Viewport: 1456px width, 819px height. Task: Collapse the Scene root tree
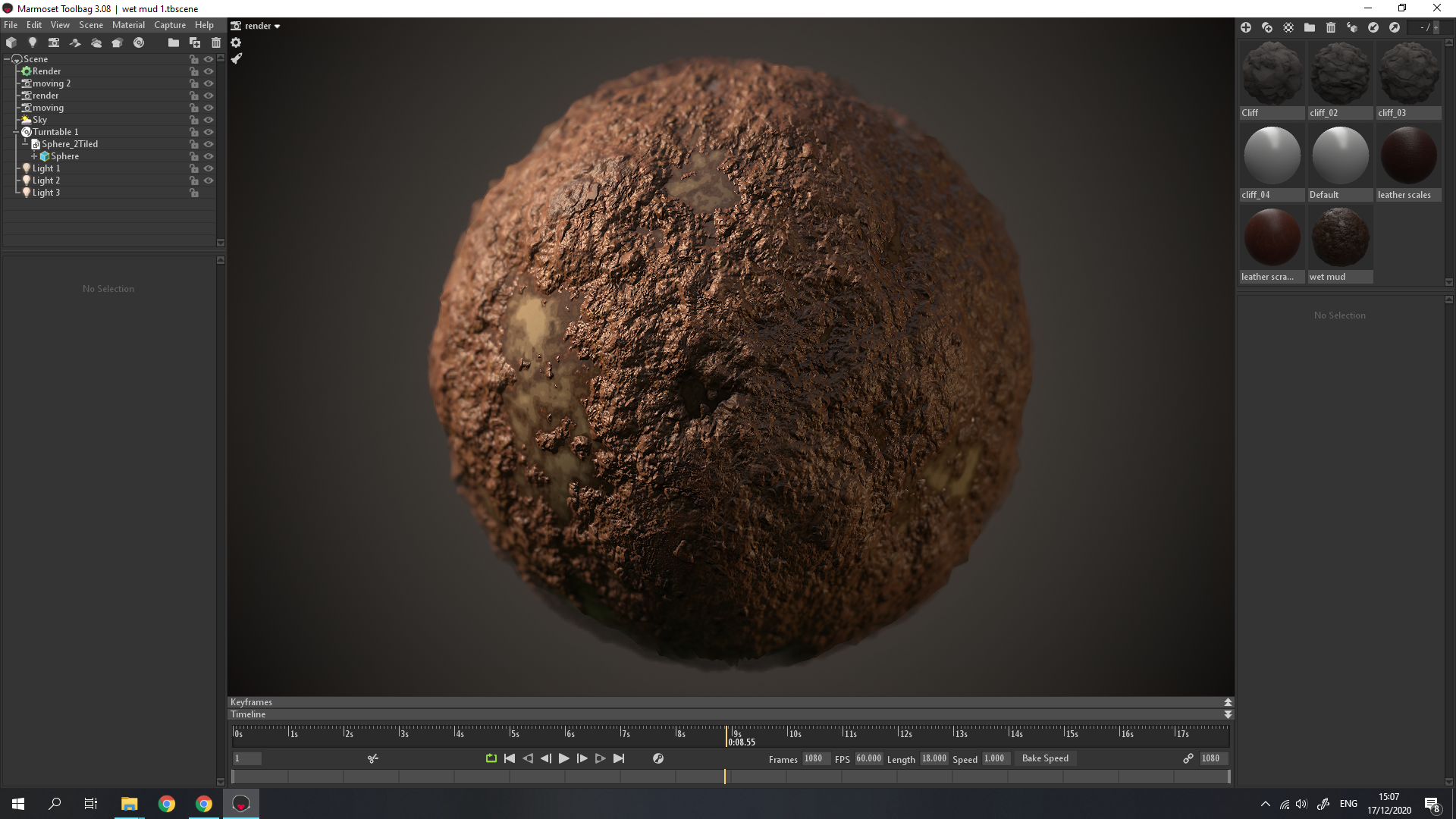(x=7, y=59)
